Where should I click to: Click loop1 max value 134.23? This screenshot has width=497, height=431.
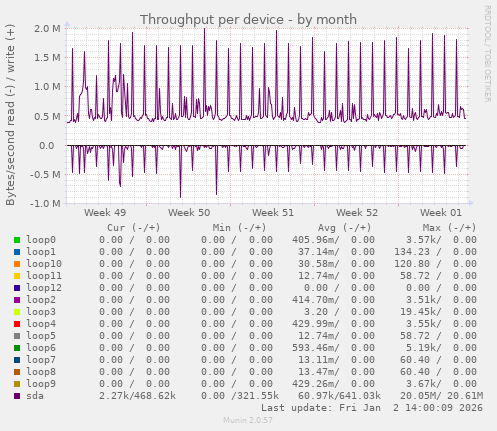tap(412, 252)
